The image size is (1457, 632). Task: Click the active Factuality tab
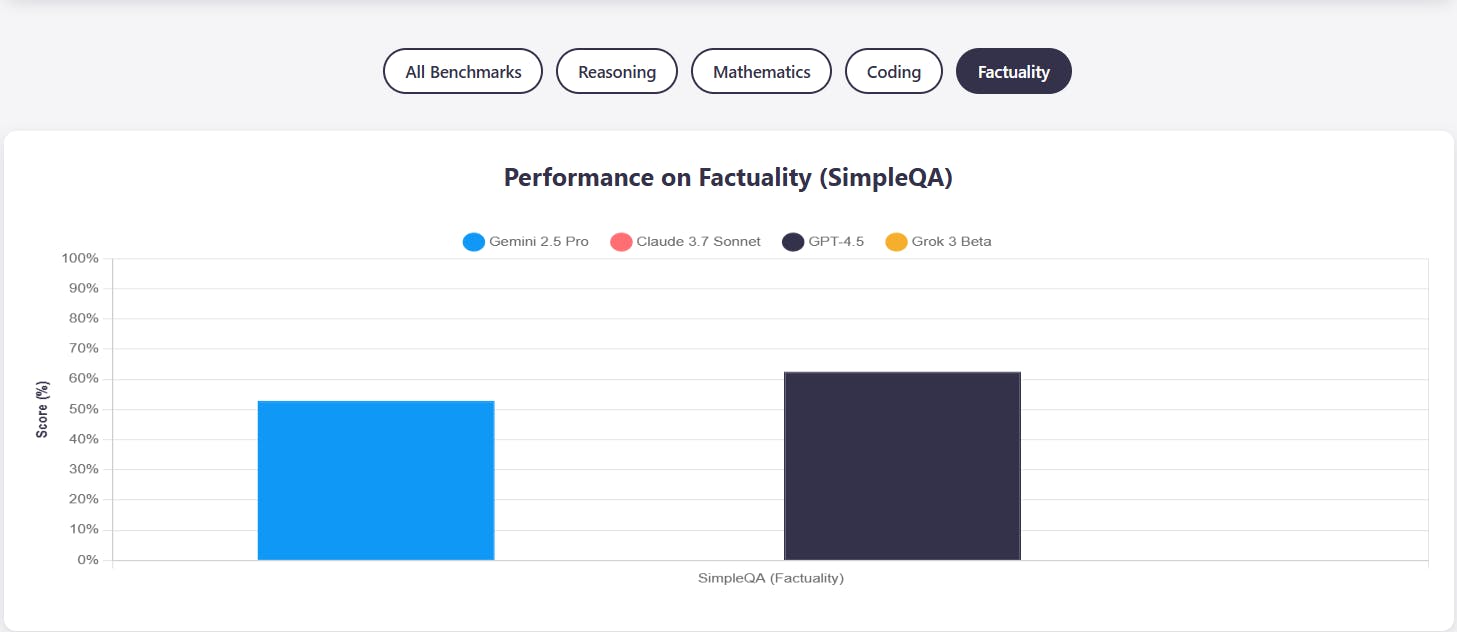(1013, 72)
